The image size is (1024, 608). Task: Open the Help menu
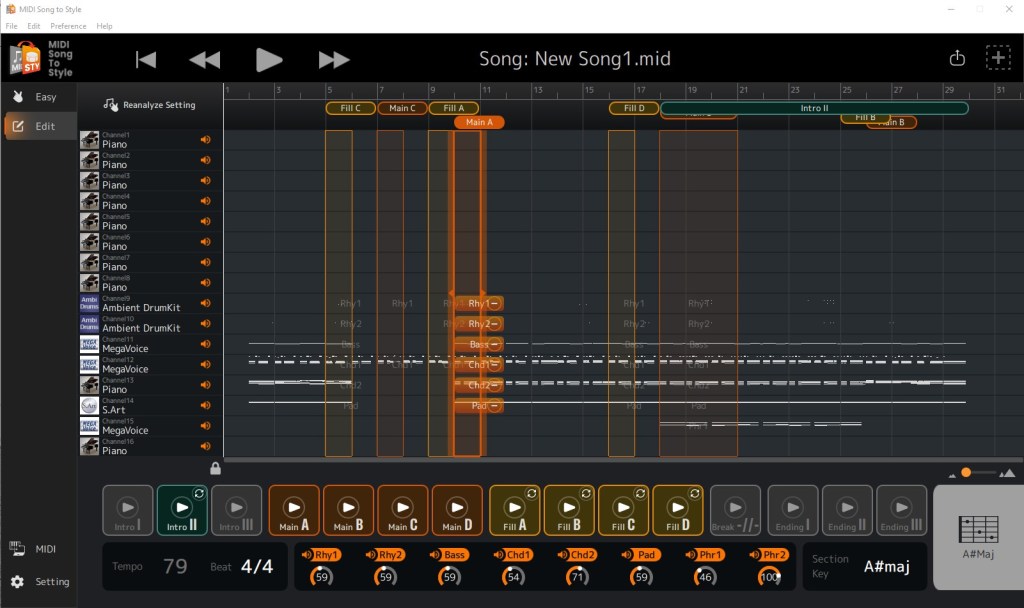tap(104, 26)
